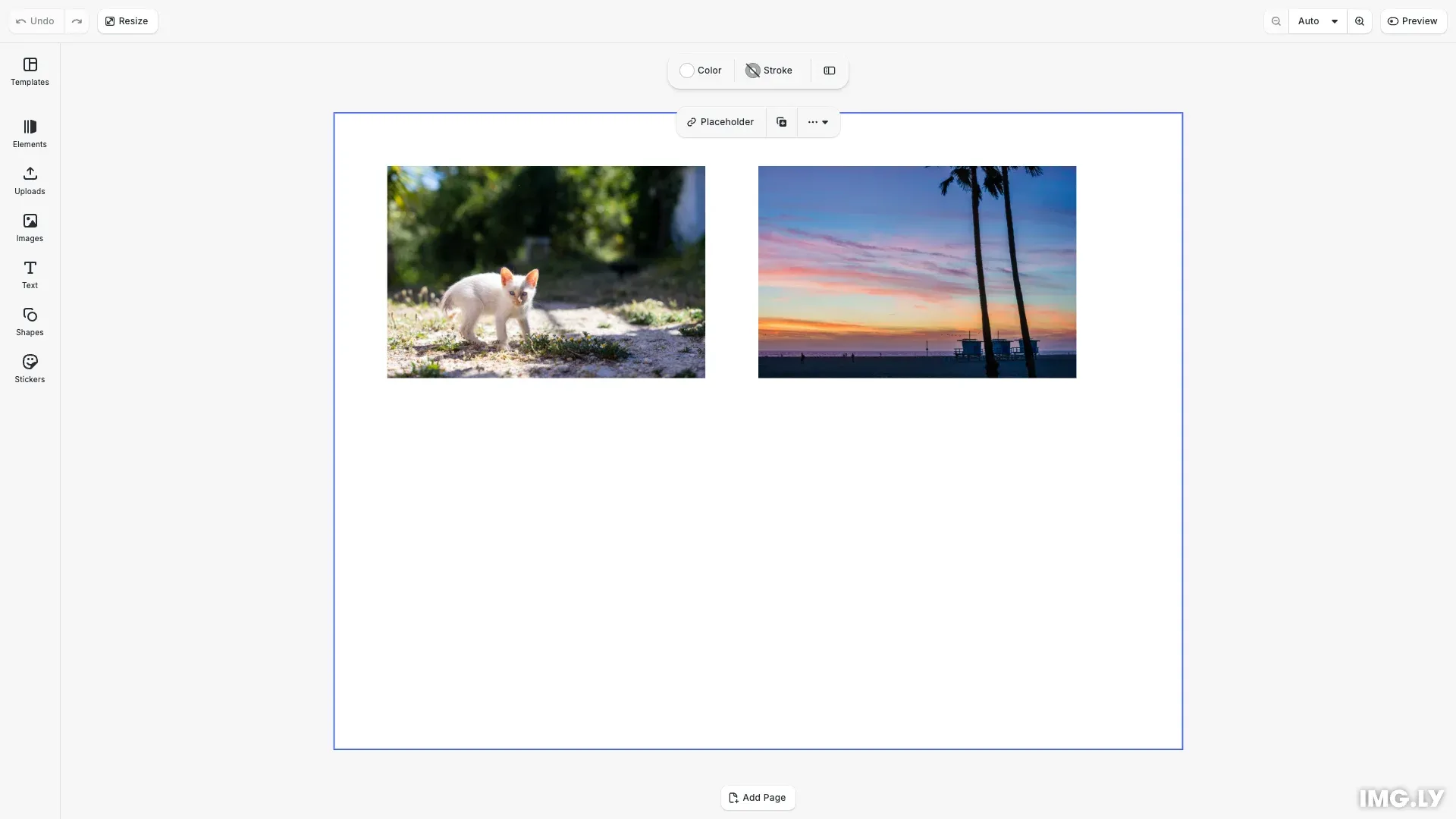Select the Elements panel icon
Viewport: 1456px width, 819px height.
pos(29,133)
